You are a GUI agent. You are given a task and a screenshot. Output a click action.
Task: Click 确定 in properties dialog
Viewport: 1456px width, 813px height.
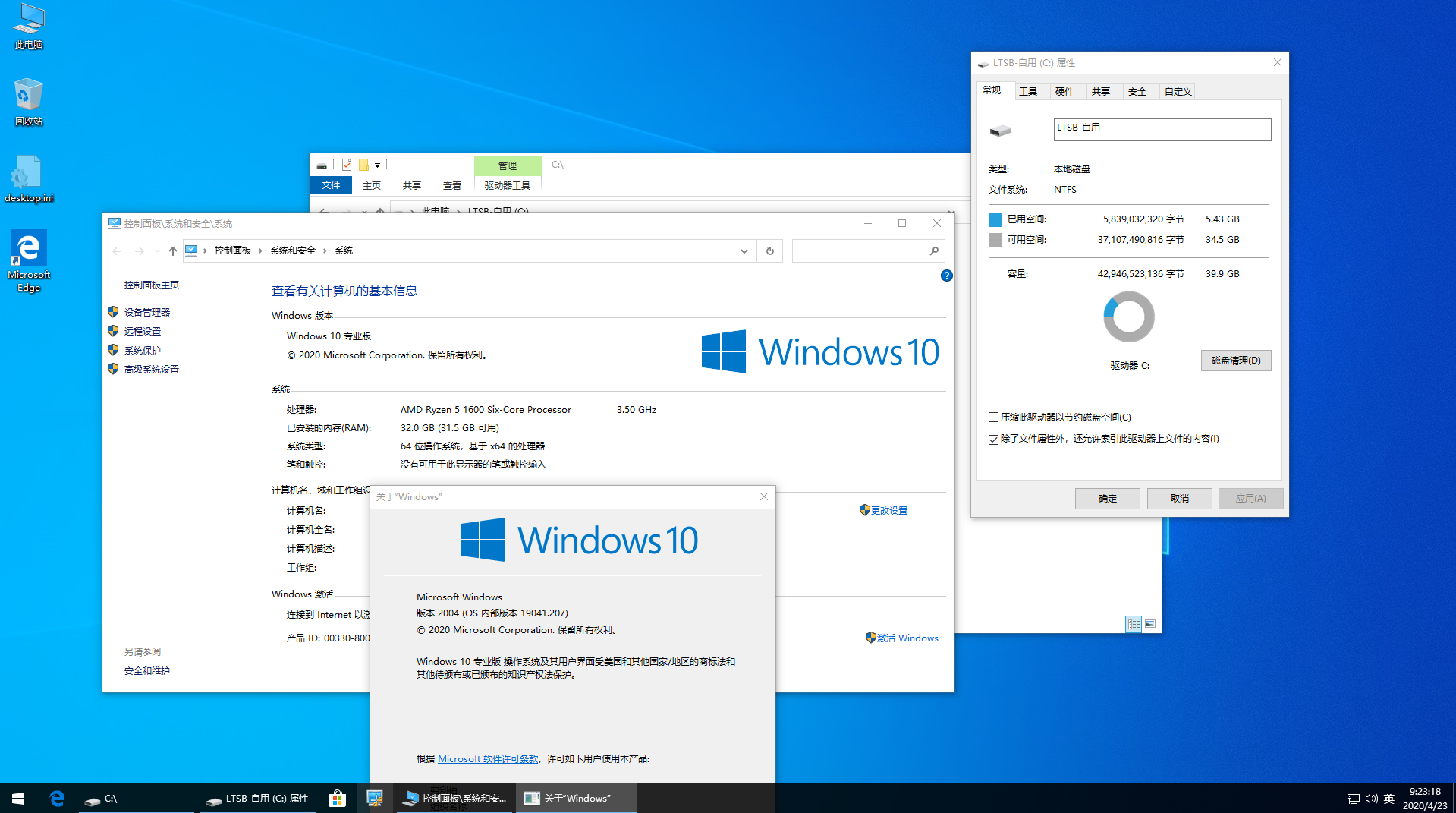click(1108, 499)
